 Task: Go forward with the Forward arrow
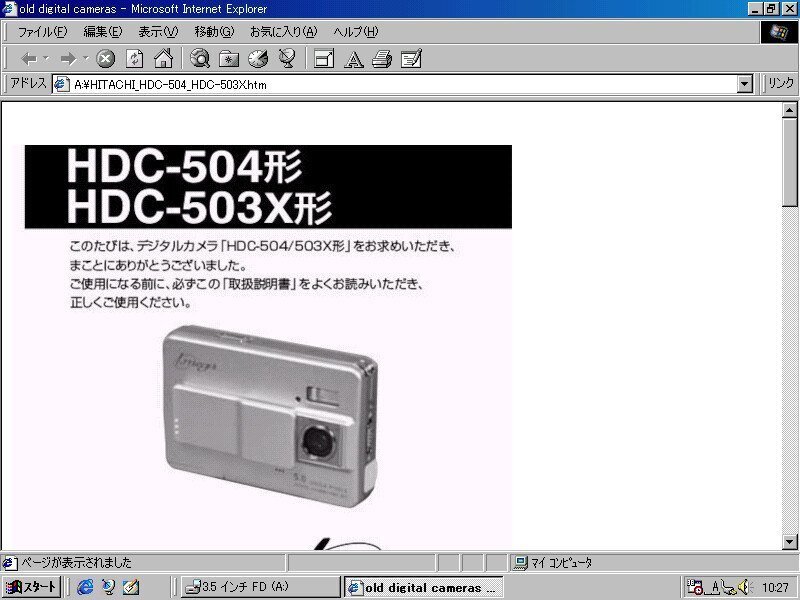pyautogui.click(x=68, y=59)
